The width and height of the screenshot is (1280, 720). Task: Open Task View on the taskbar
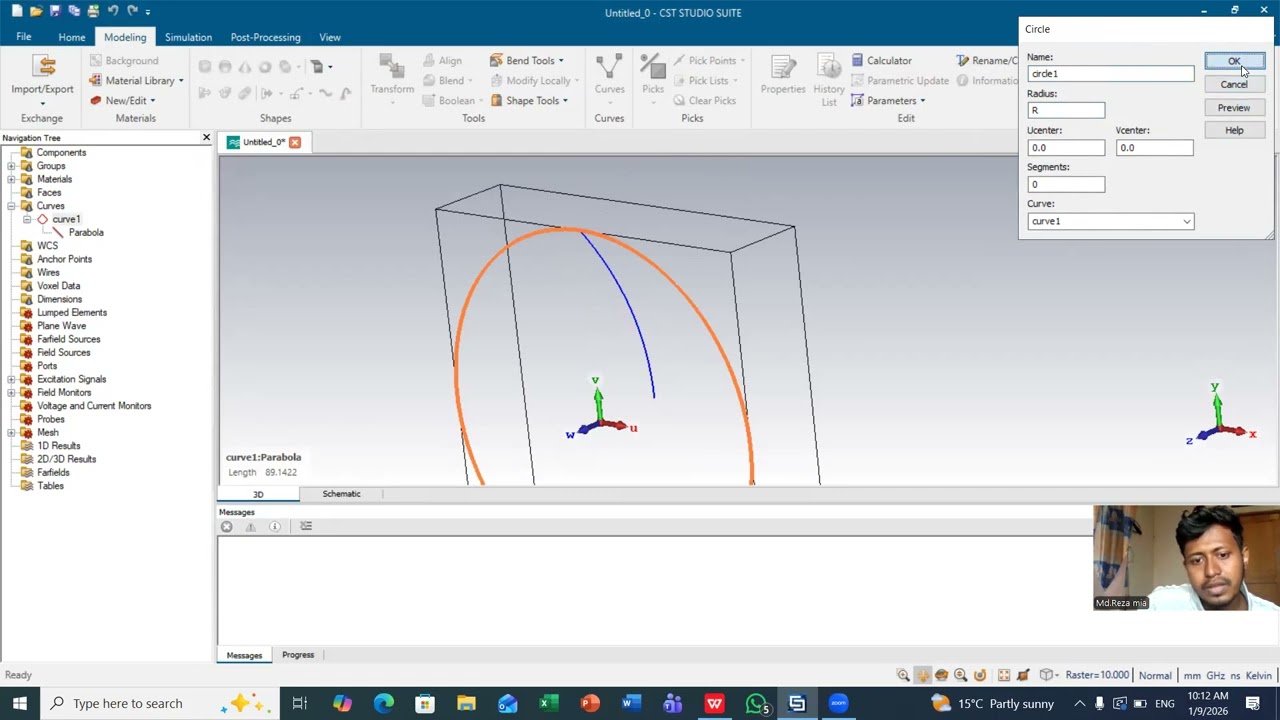299,703
